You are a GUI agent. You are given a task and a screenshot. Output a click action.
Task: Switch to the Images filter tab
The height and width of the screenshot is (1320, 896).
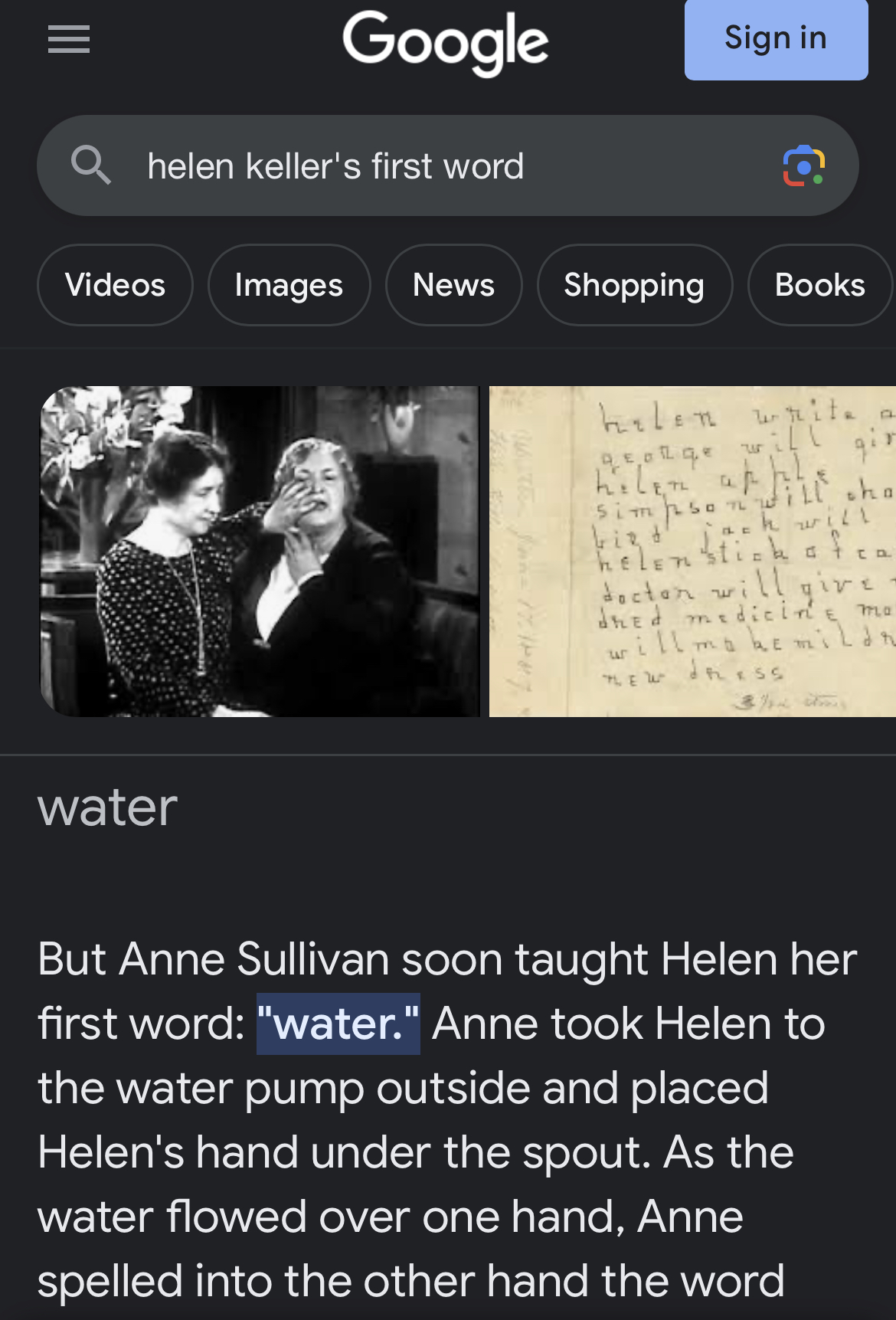tap(289, 285)
